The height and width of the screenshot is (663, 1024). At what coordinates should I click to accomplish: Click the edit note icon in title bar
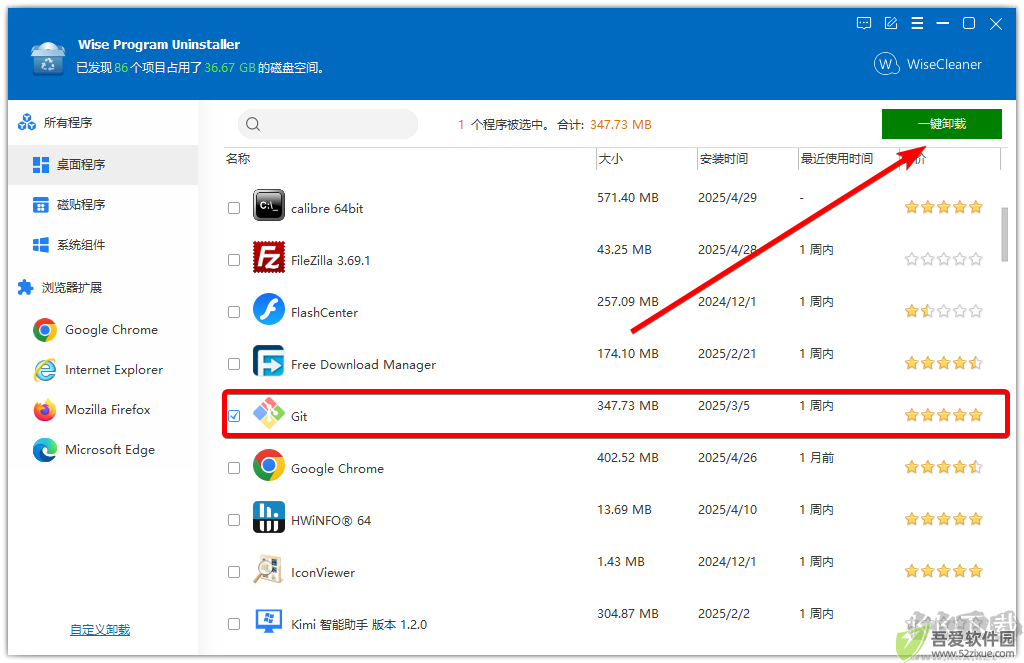pyautogui.click(x=890, y=24)
